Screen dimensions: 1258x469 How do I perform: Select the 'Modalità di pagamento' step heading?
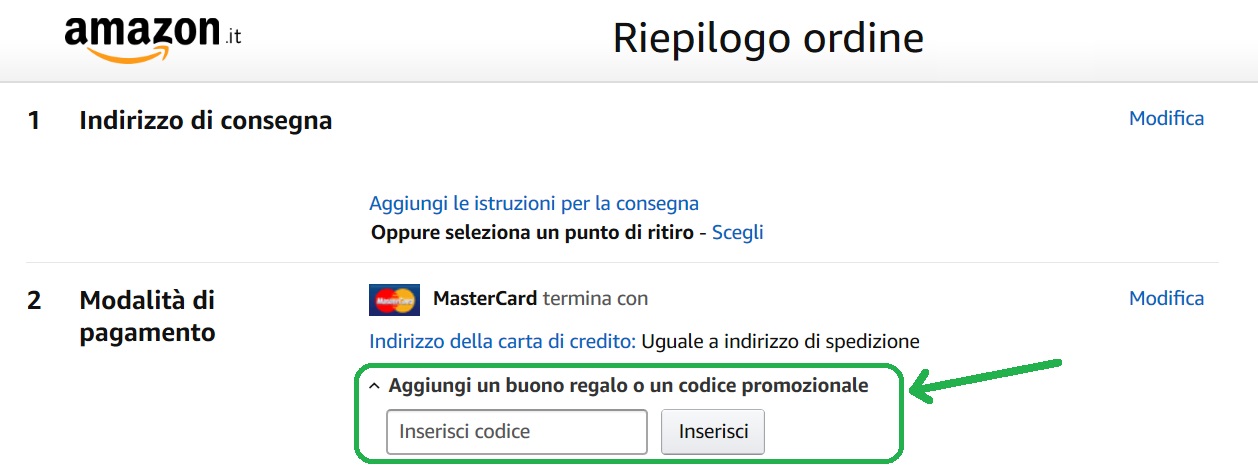[147, 316]
